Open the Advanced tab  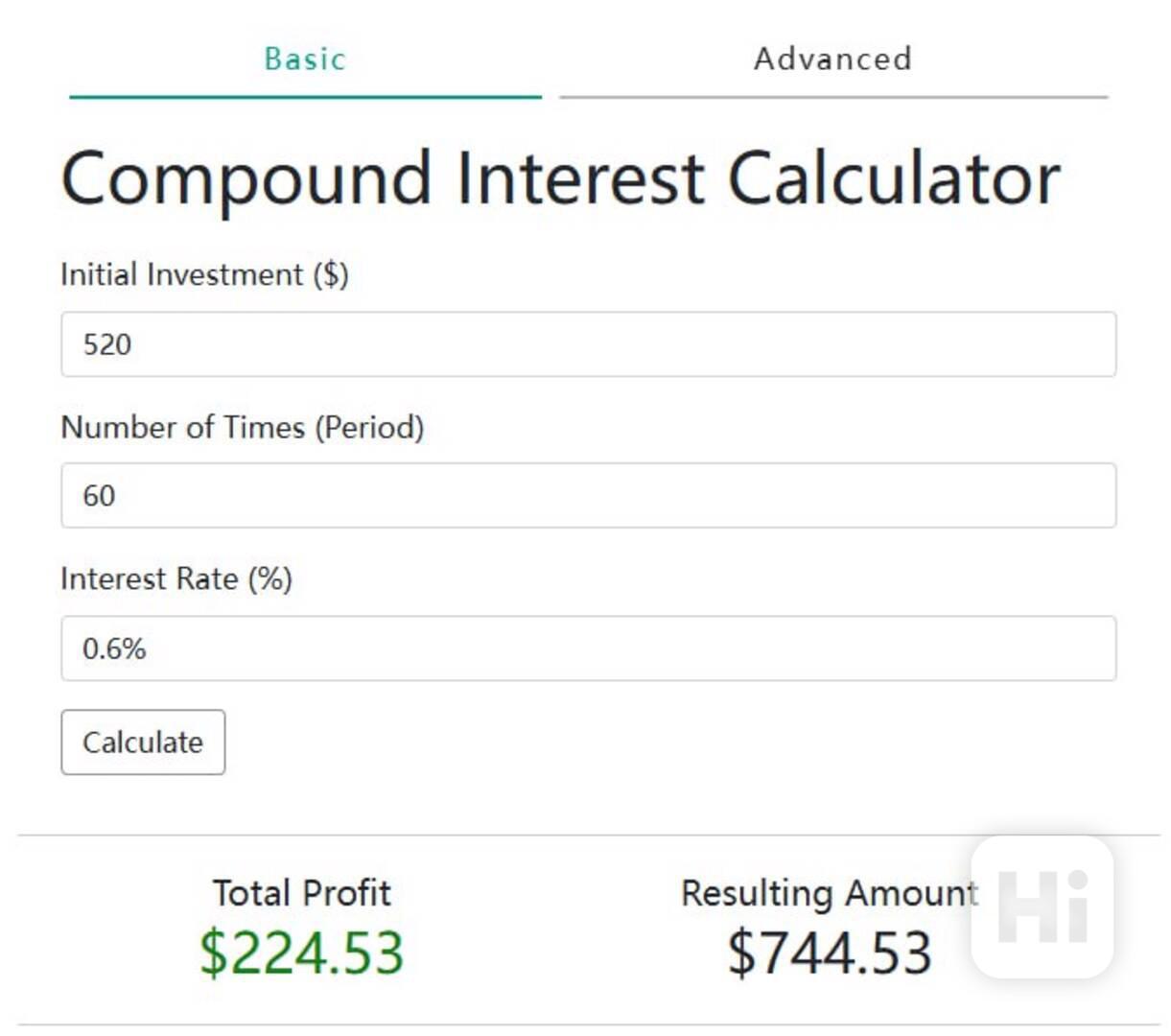click(x=832, y=59)
